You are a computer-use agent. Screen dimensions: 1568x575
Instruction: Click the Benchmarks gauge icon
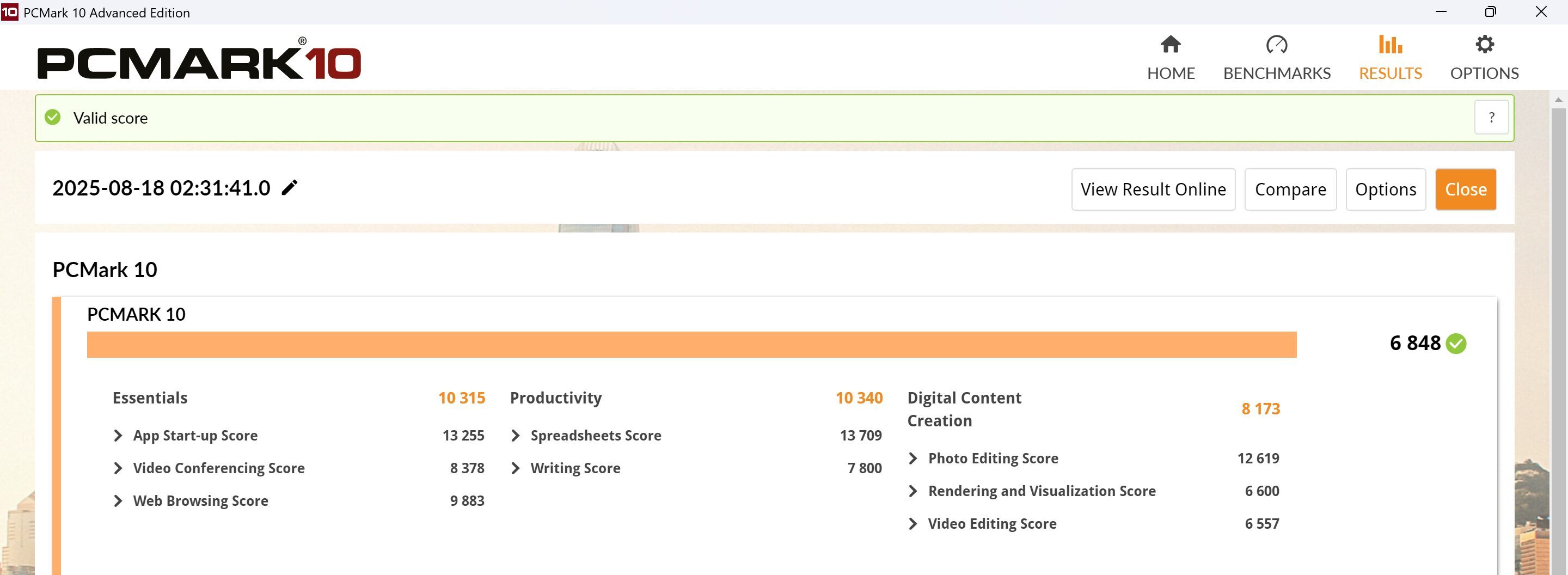click(1276, 45)
